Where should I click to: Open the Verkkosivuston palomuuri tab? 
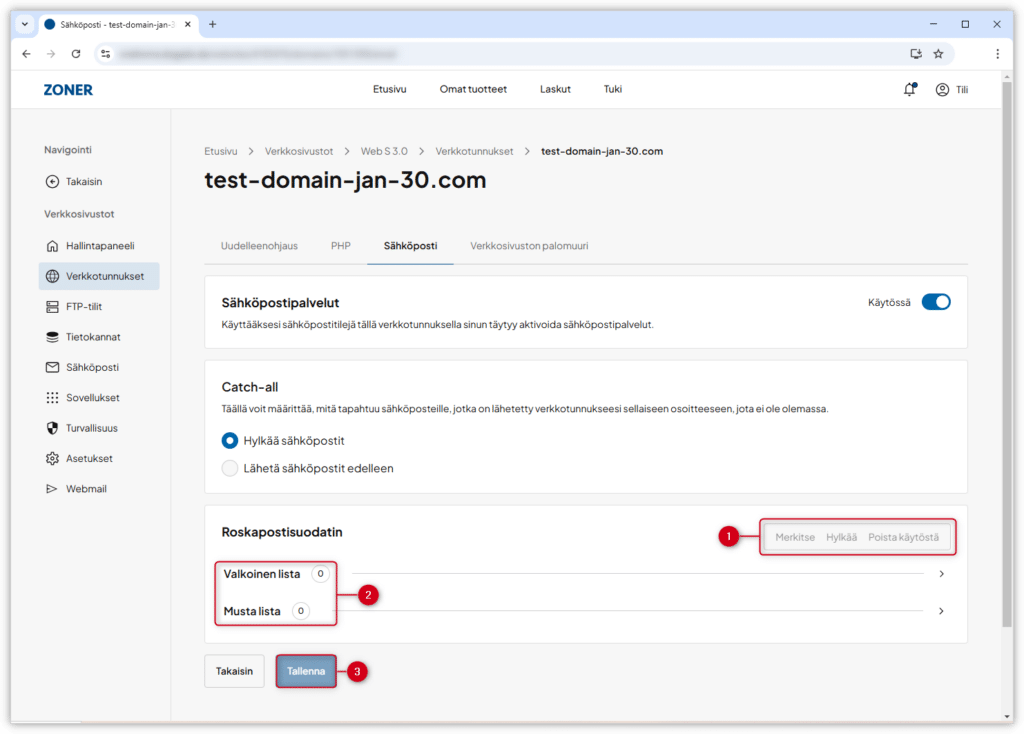click(529, 246)
